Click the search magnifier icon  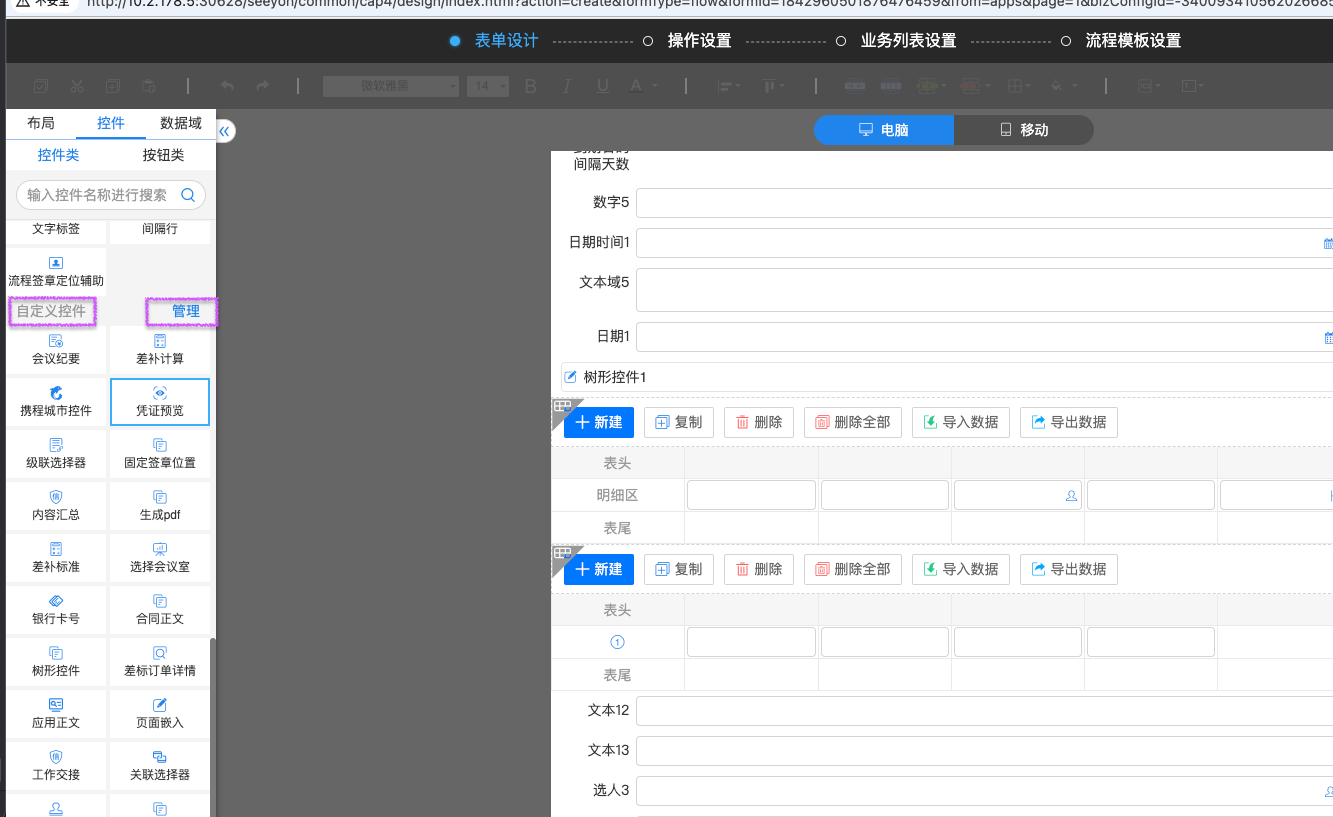[x=188, y=195]
